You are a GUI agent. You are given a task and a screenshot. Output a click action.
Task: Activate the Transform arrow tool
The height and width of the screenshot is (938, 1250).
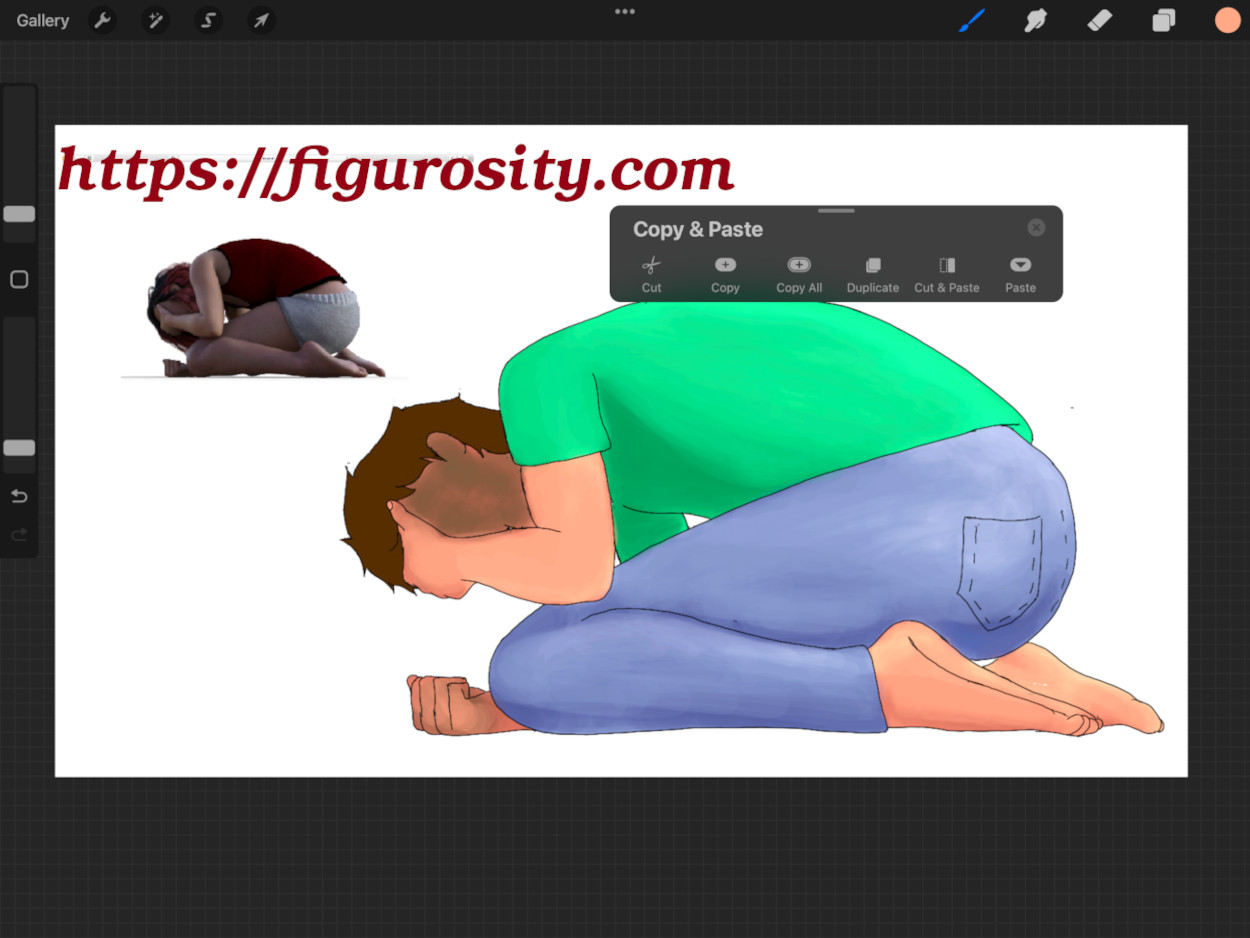[260, 20]
